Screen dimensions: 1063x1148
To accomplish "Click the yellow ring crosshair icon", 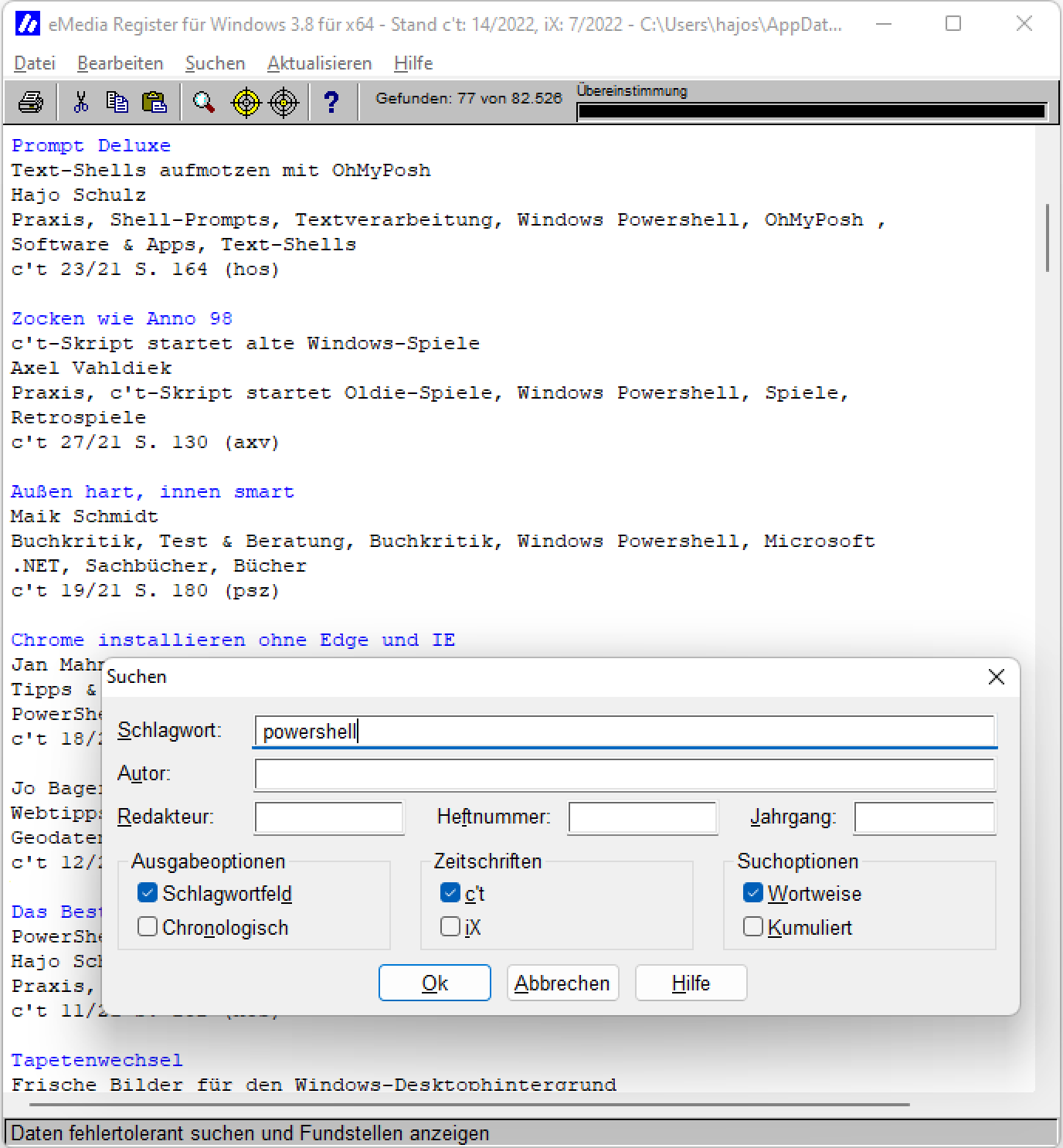I will 246,102.
